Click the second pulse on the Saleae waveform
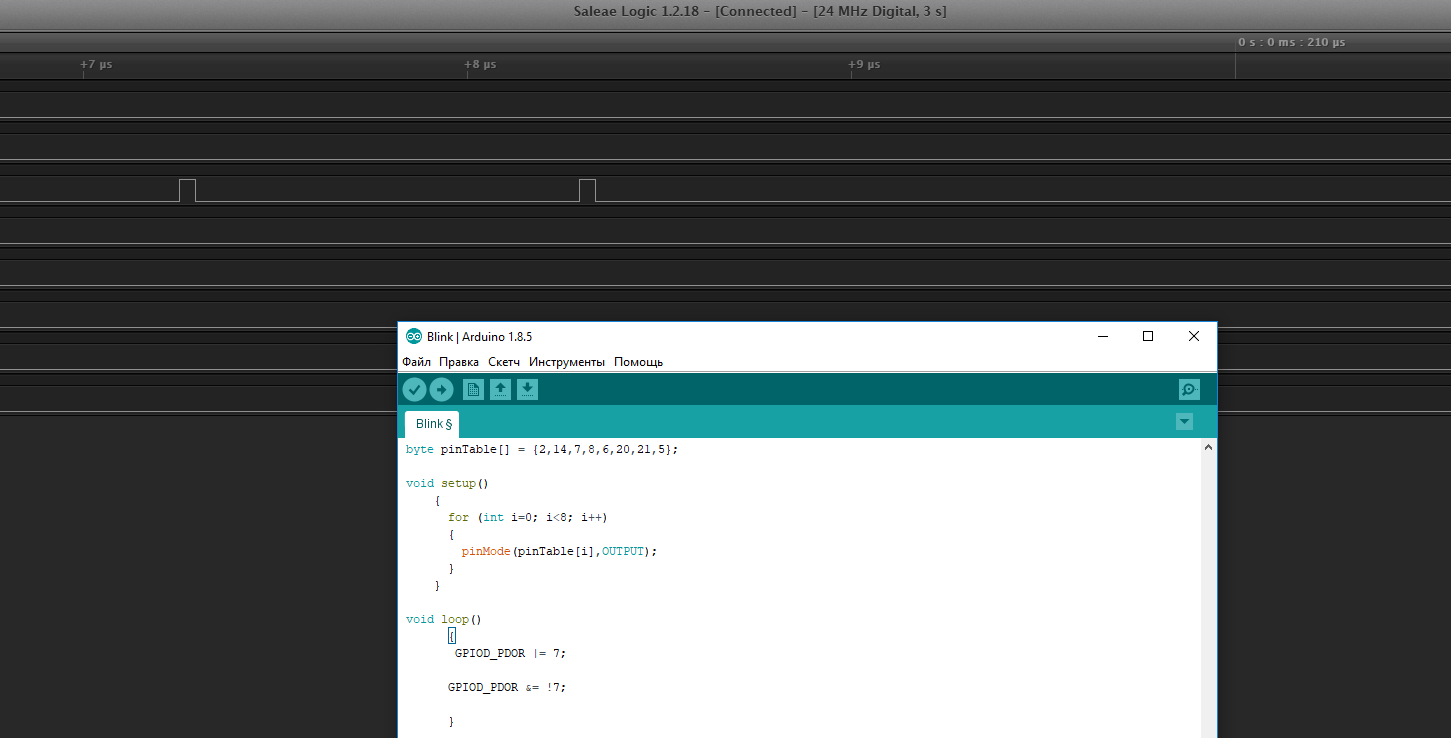The image size is (1451, 738). click(587, 190)
